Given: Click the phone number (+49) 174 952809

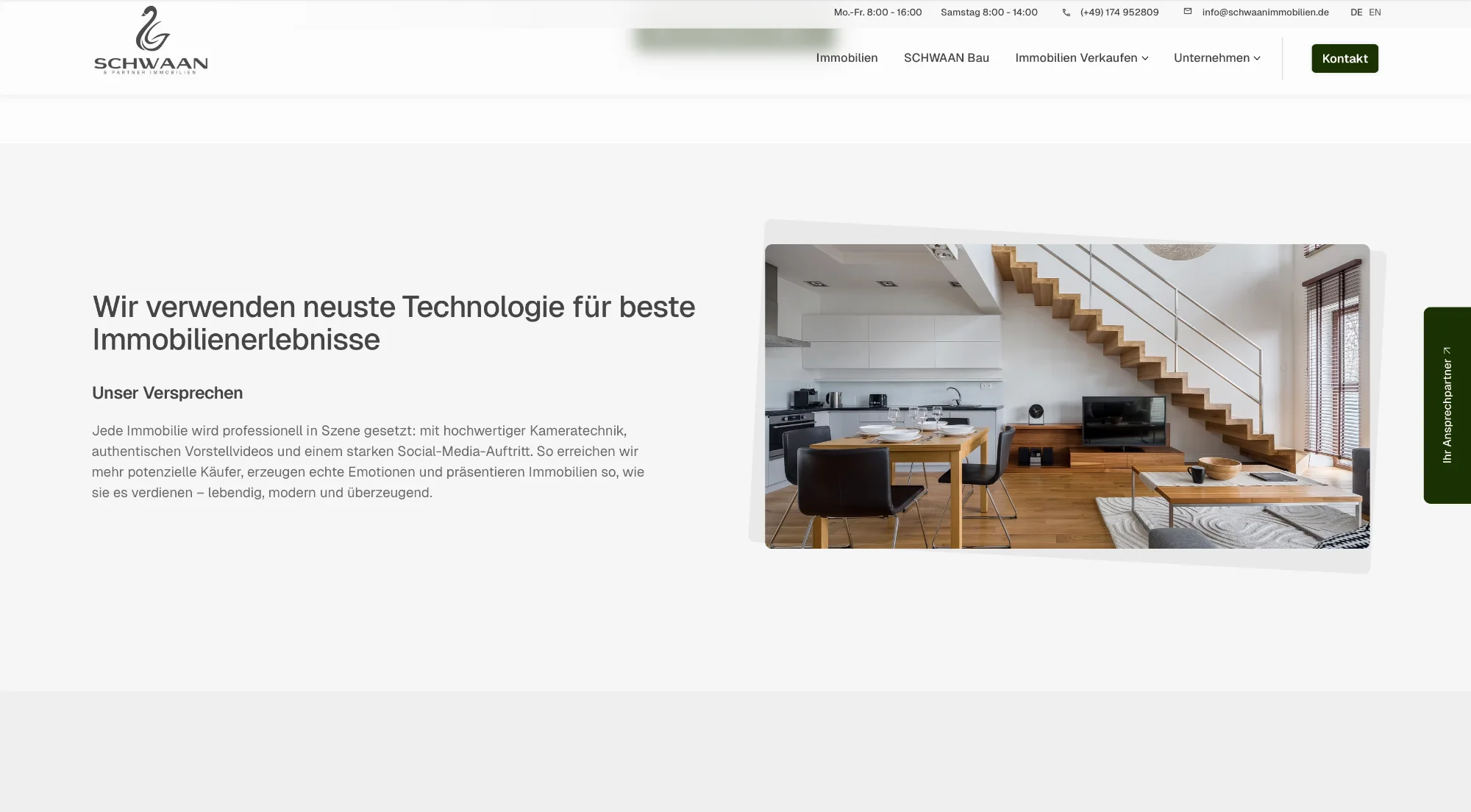Looking at the screenshot, I should [1119, 12].
